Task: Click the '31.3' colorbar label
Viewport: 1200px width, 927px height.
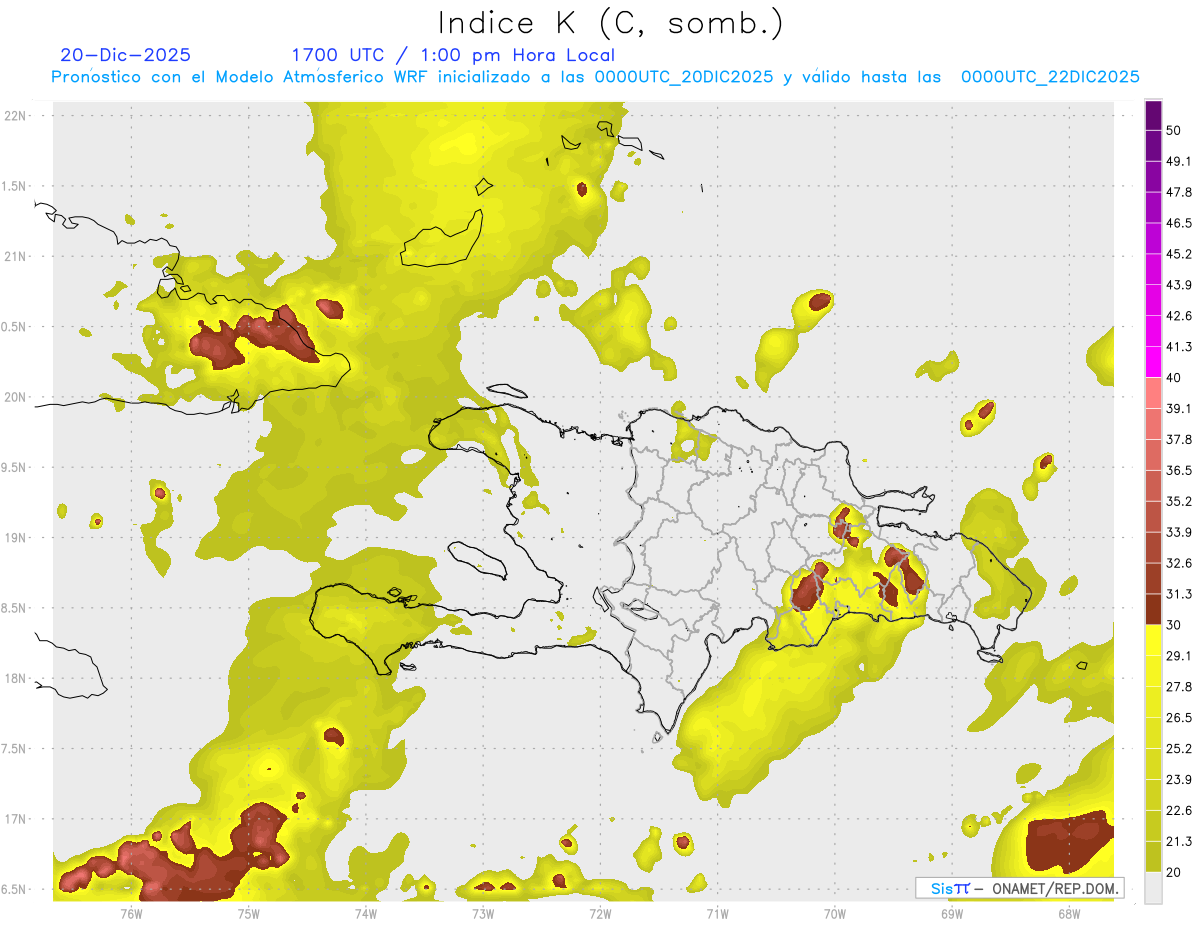Action: [x=1179, y=594]
